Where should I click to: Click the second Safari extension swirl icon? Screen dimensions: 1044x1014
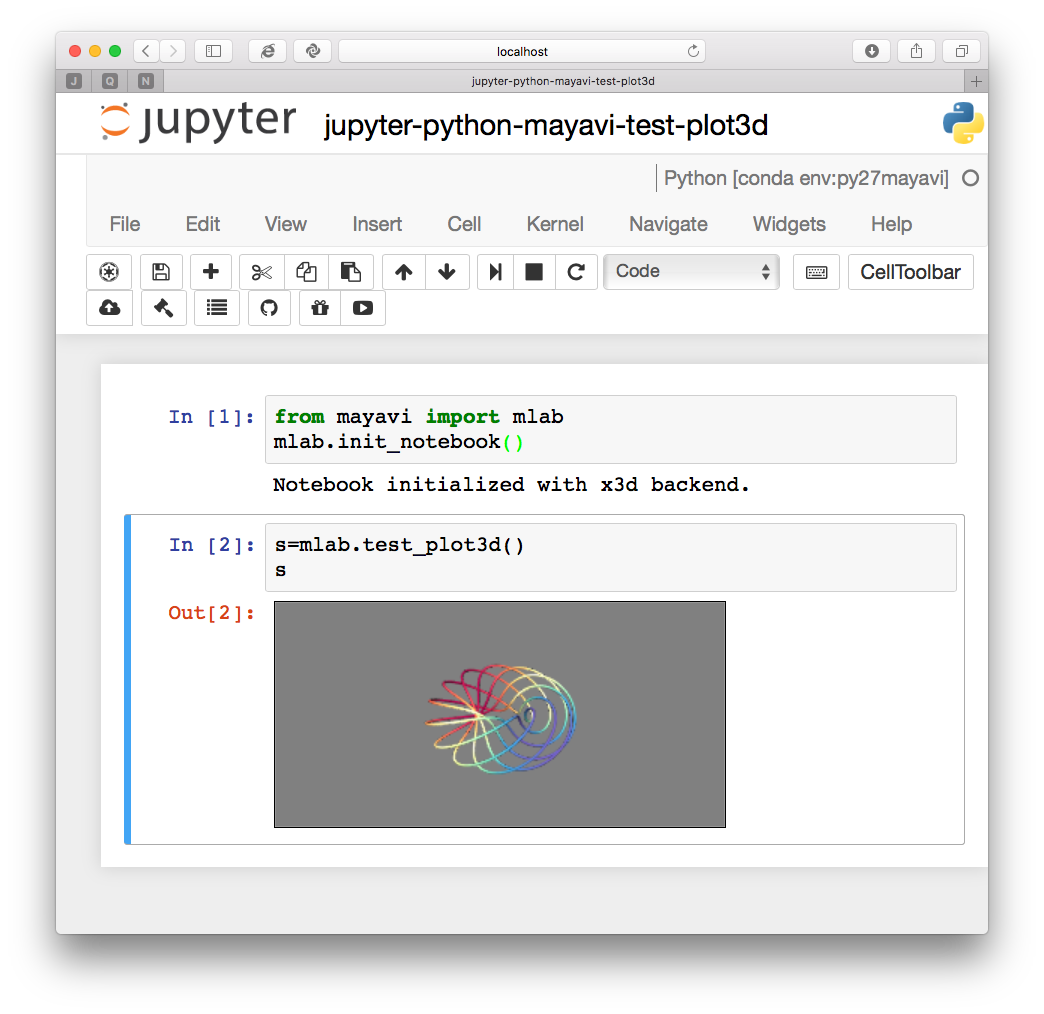coord(312,51)
